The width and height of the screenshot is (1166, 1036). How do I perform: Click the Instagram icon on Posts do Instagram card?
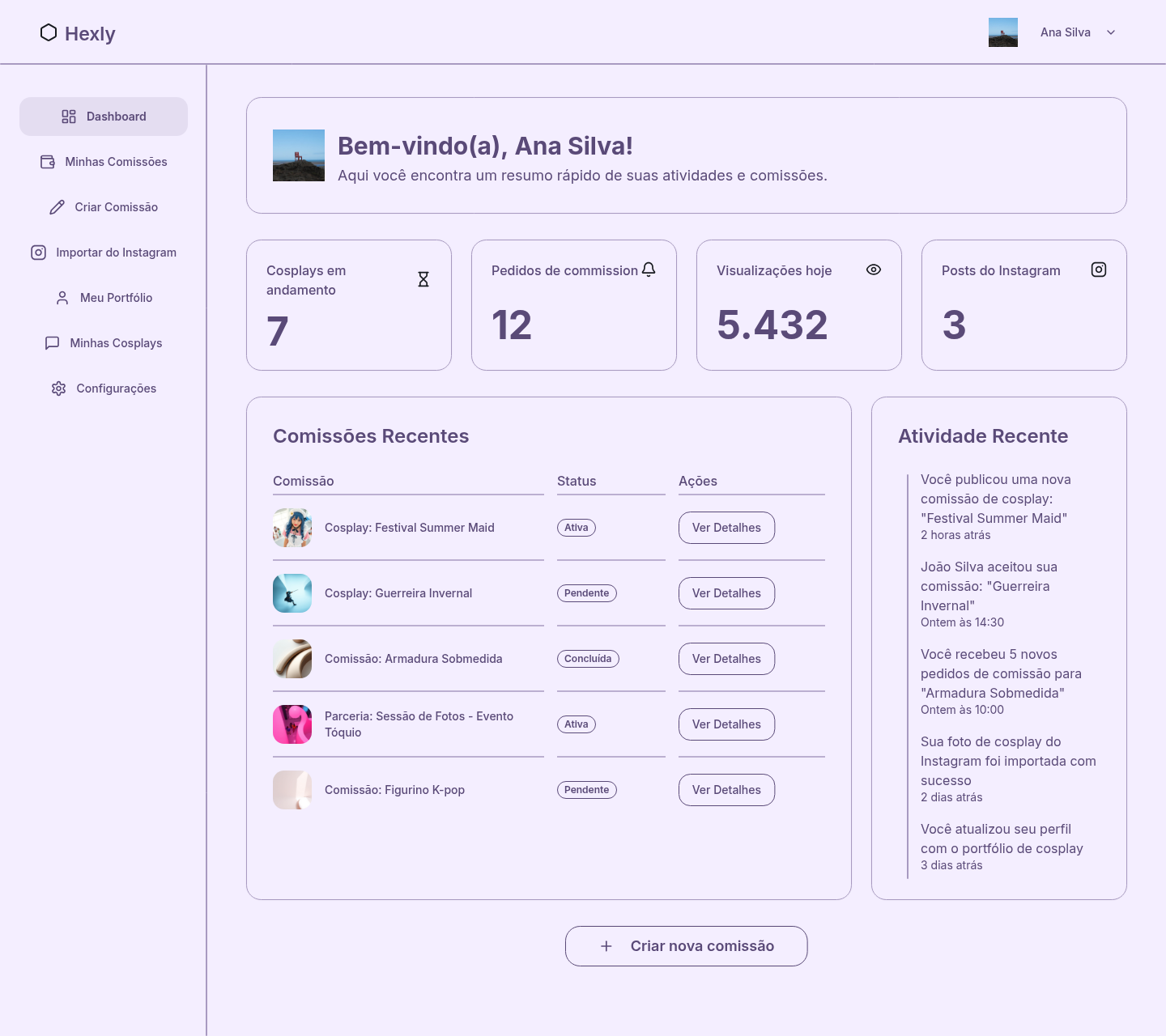[x=1098, y=270]
